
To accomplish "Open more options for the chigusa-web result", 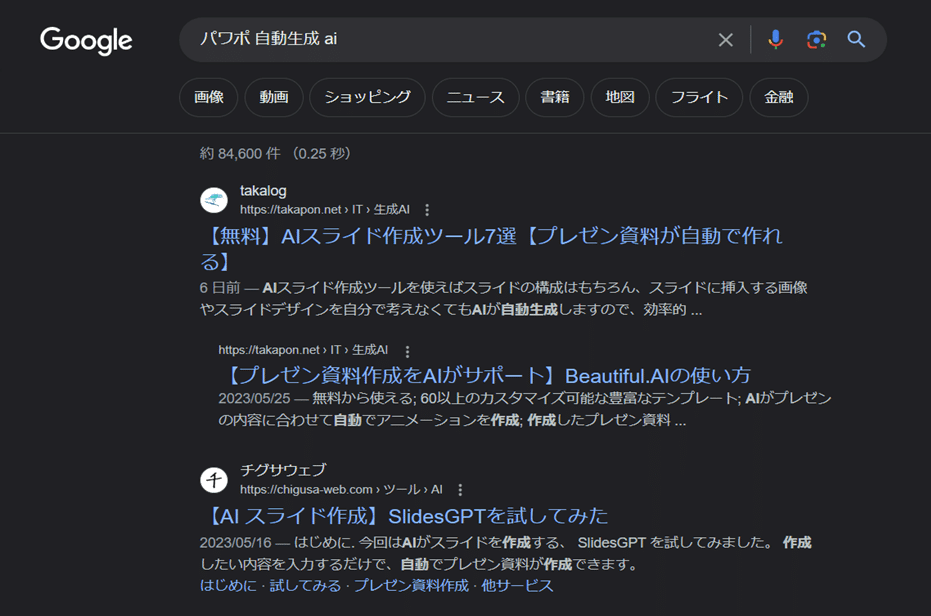I will 460,490.
